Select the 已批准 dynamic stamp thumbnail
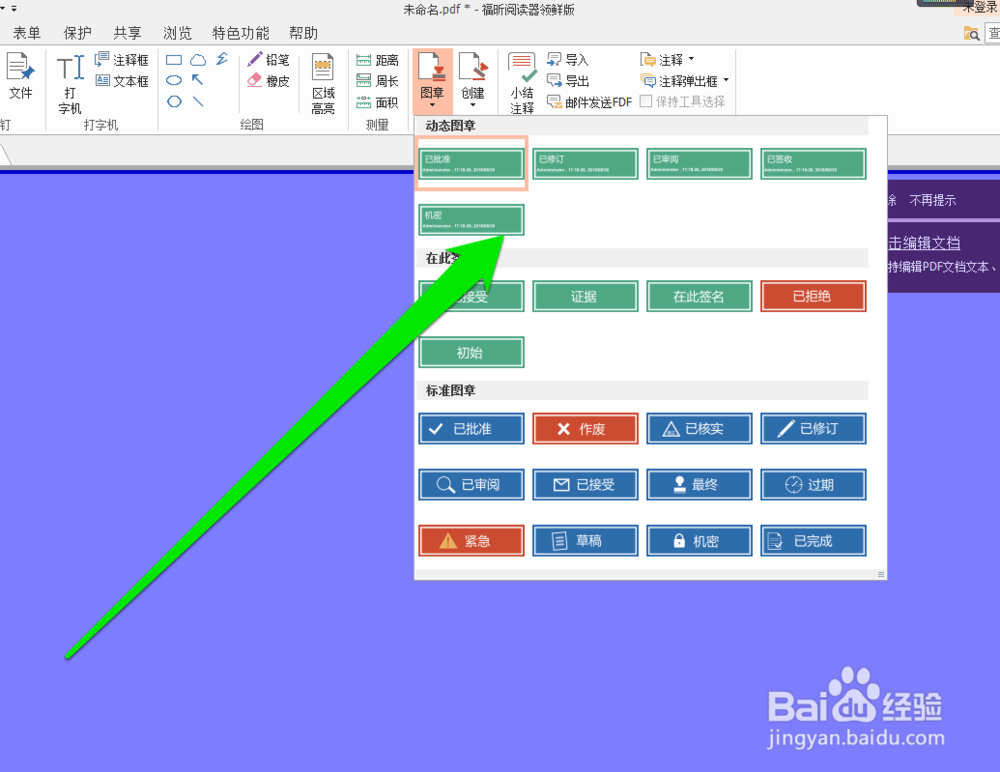Viewport: 1000px width, 772px height. pyautogui.click(x=470, y=163)
